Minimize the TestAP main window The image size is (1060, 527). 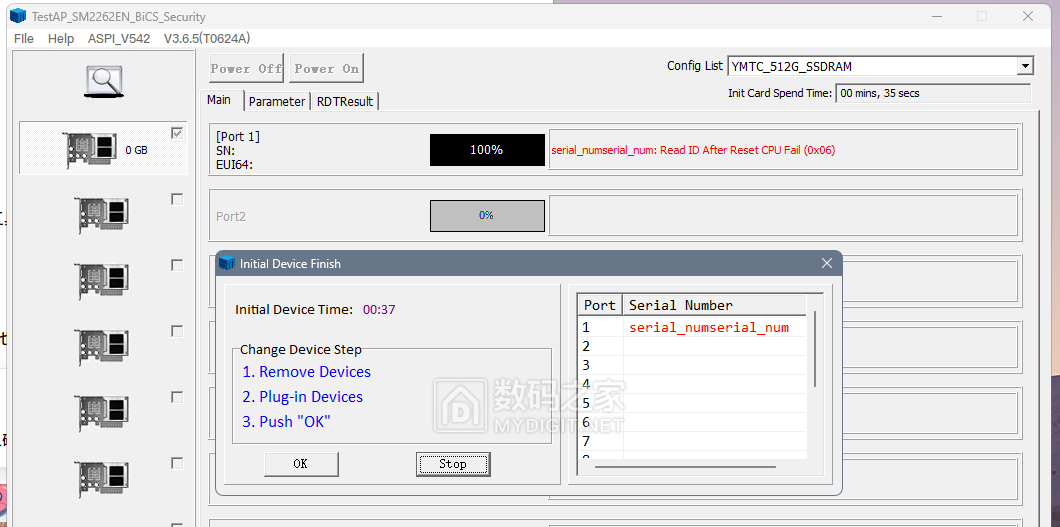point(936,16)
